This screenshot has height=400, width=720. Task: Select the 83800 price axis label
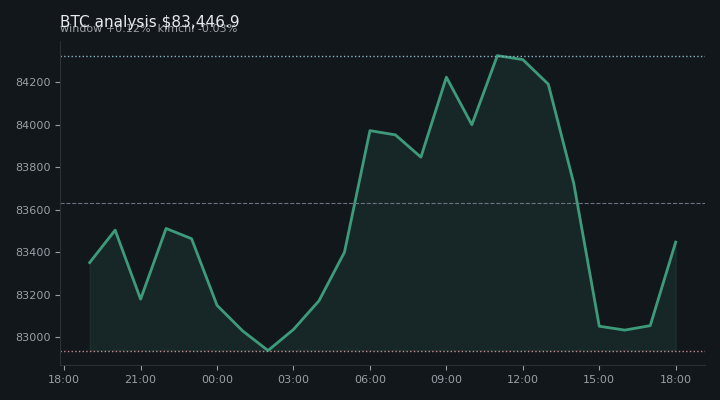pyautogui.click(x=33, y=168)
